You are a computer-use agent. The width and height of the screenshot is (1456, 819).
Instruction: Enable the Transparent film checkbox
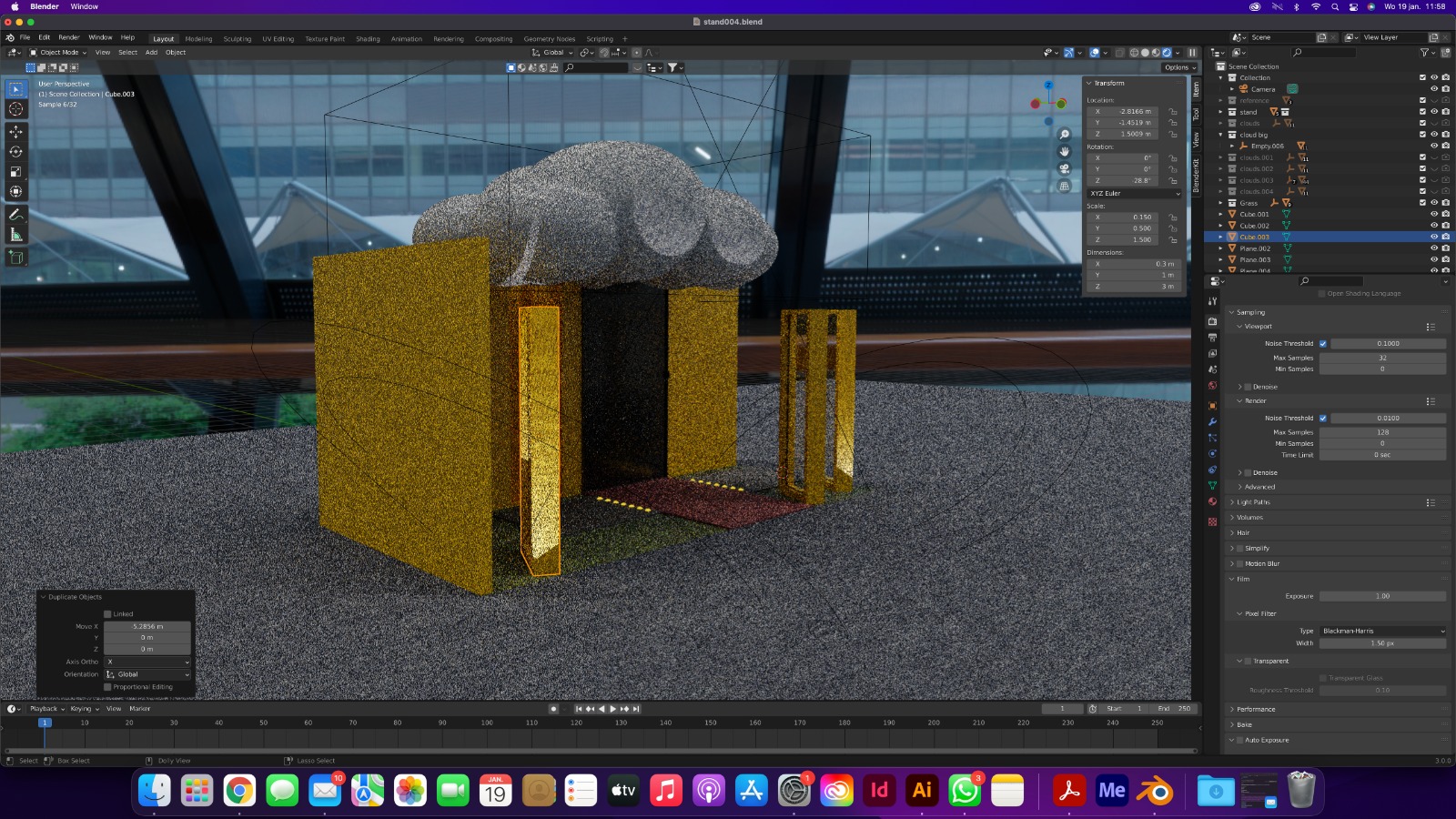pos(1248,662)
